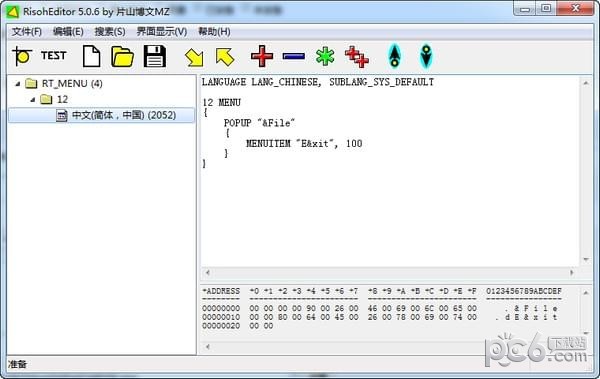Click the green asterisk icon
The image size is (600, 379).
325,57
